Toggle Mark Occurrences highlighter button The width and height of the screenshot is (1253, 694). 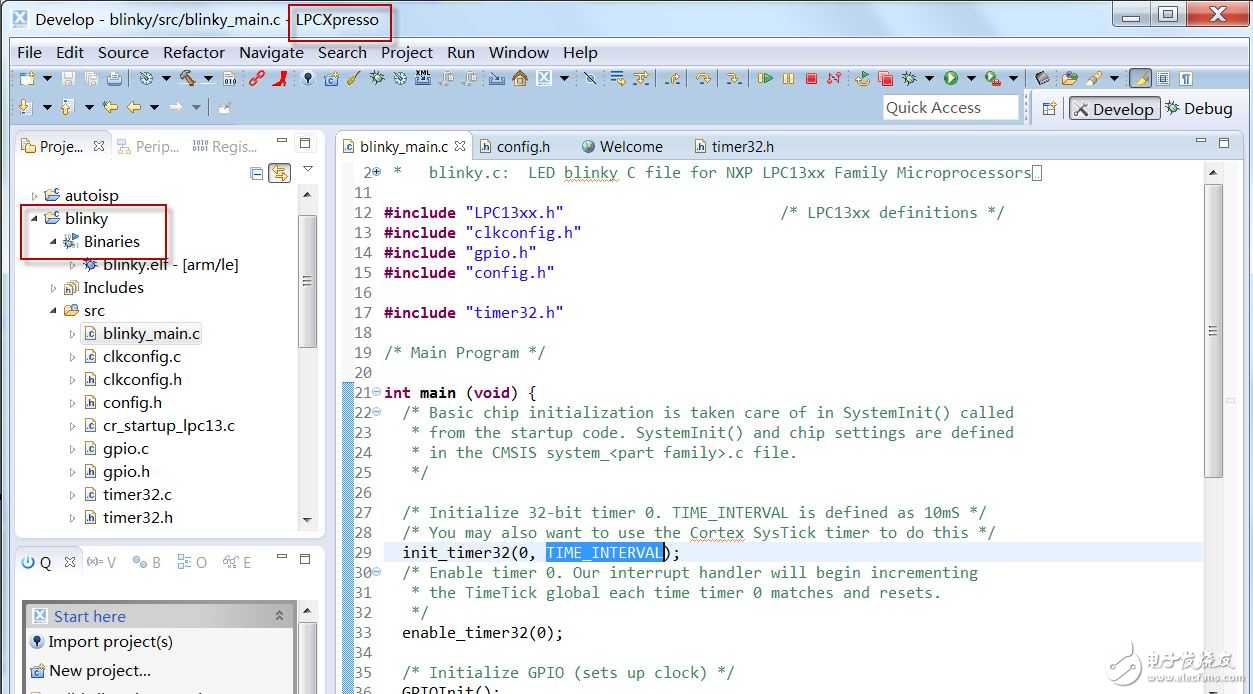point(1139,78)
